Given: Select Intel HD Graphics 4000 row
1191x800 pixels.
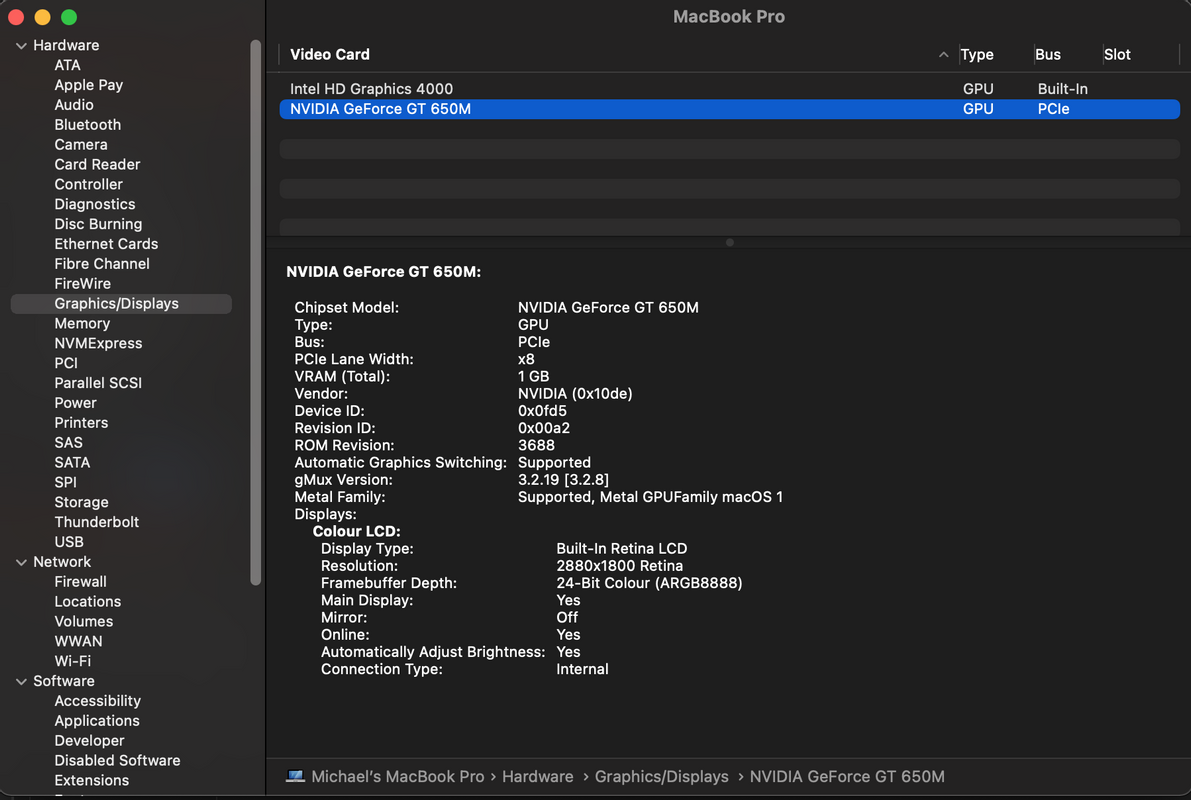Looking at the screenshot, I should [729, 89].
